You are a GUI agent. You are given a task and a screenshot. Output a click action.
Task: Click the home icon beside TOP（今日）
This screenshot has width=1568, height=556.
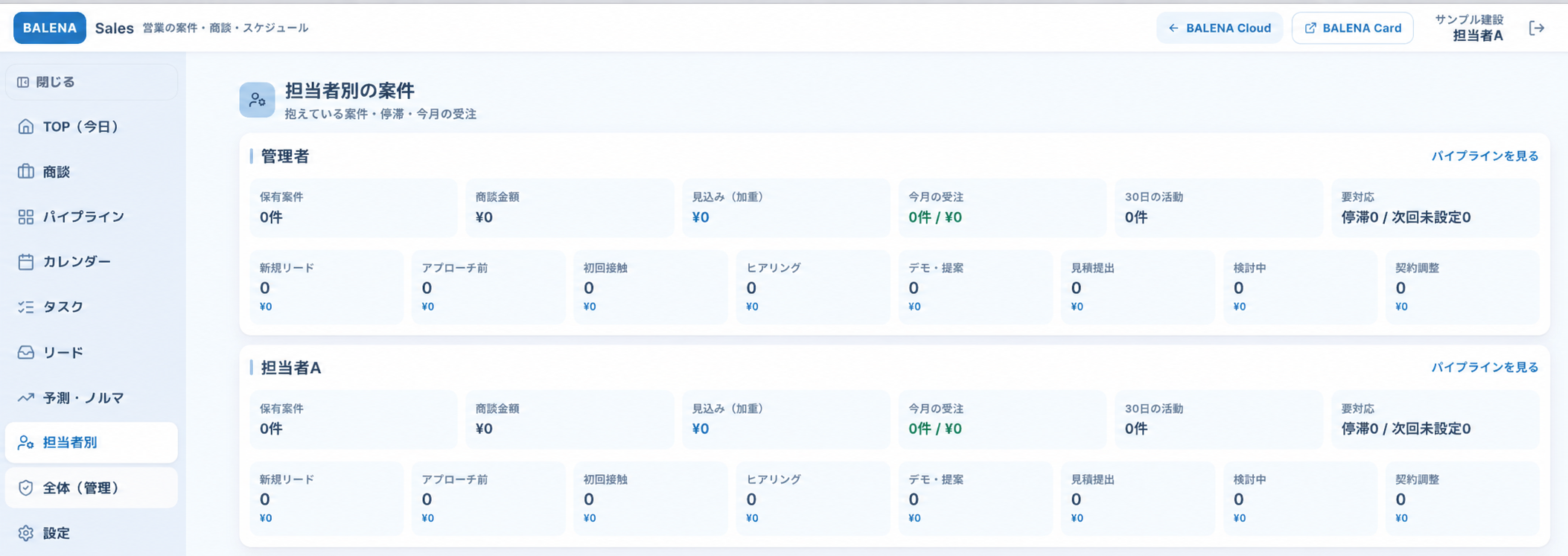(26, 127)
